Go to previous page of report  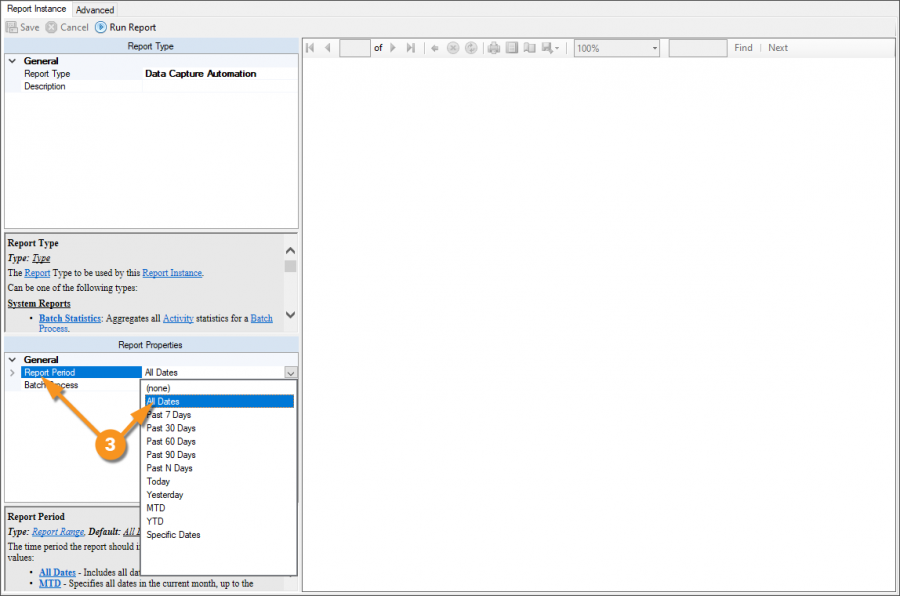pyautogui.click(x=328, y=48)
